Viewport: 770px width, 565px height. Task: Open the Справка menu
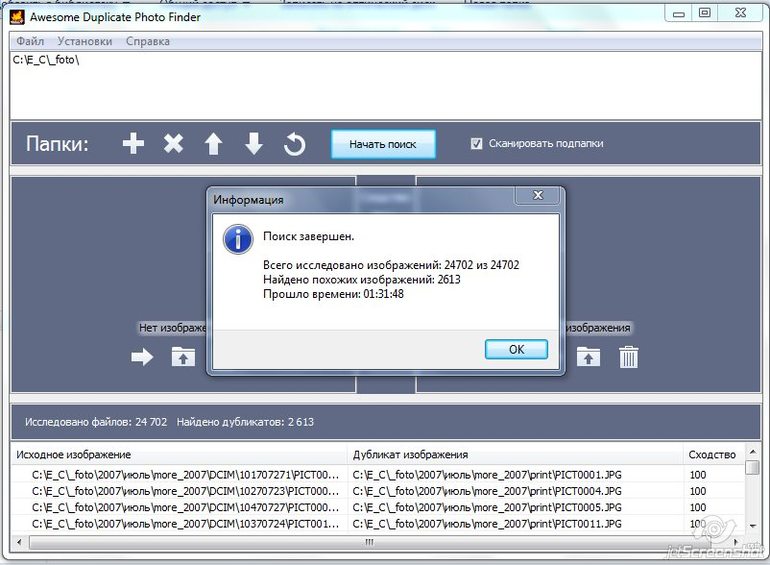click(x=148, y=41)
